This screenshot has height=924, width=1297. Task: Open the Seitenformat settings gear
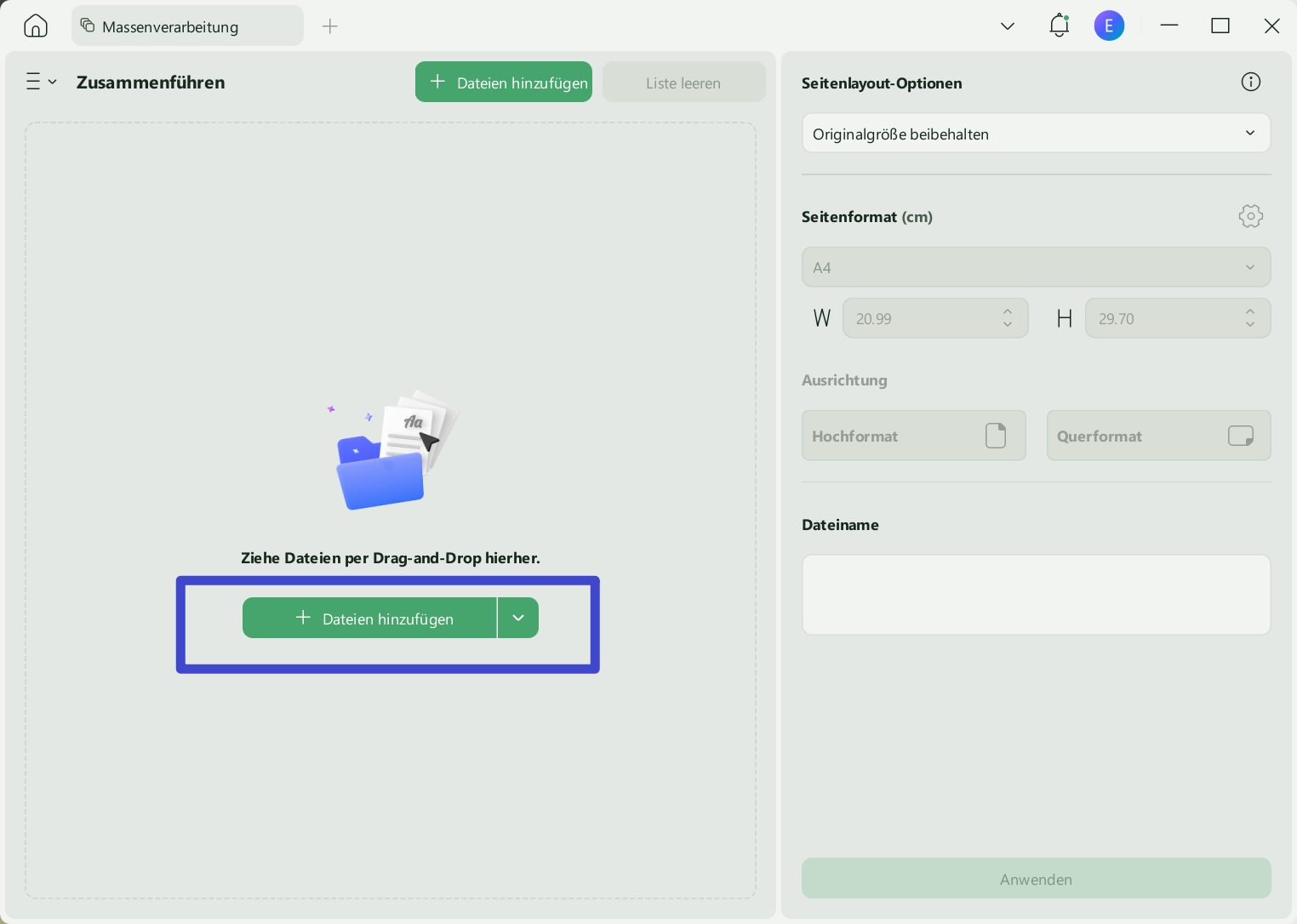coord(1250,215)
